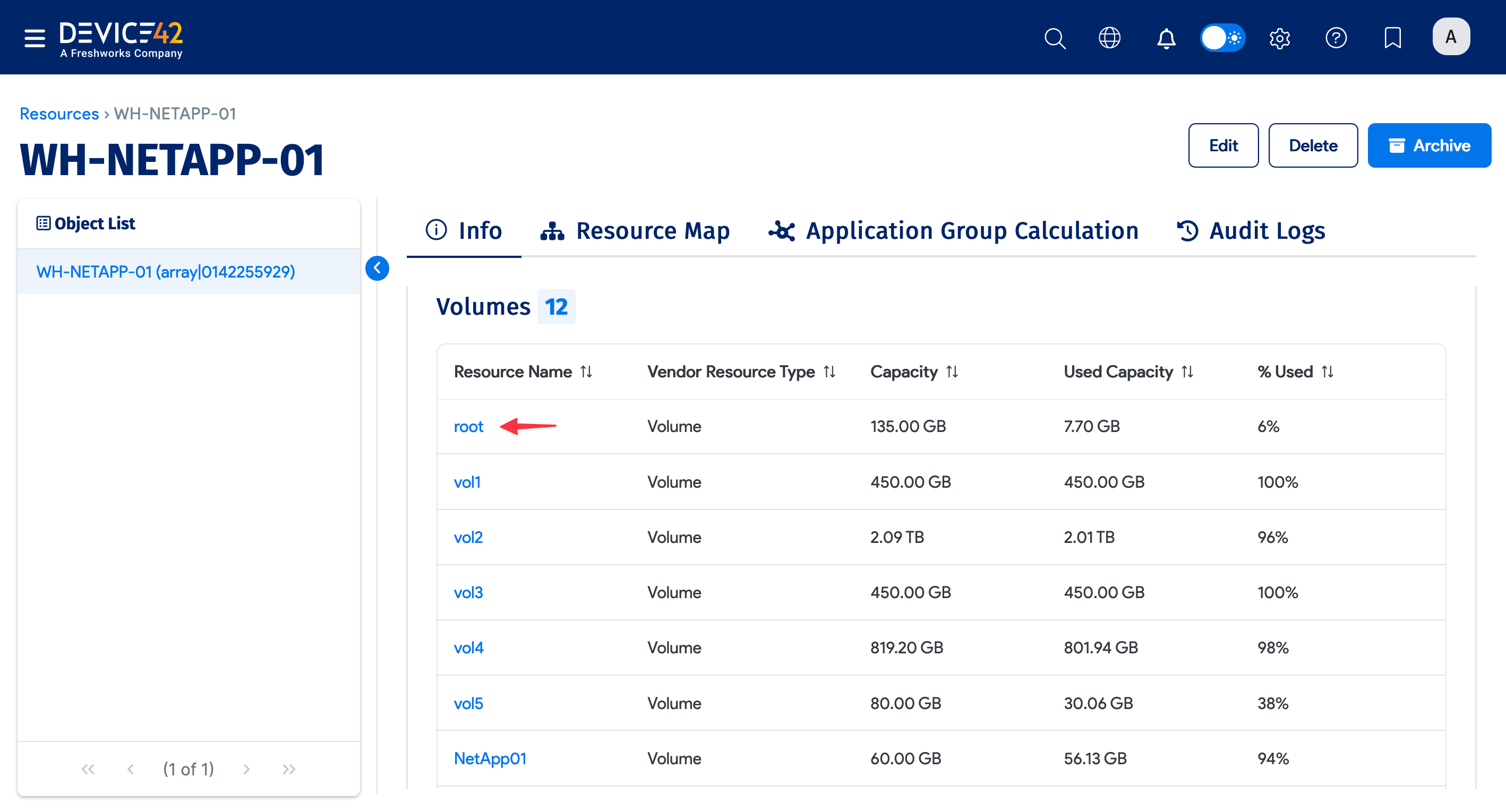Open the help icon
This screenshot has width=1506, height=812.
(1337, 38)
